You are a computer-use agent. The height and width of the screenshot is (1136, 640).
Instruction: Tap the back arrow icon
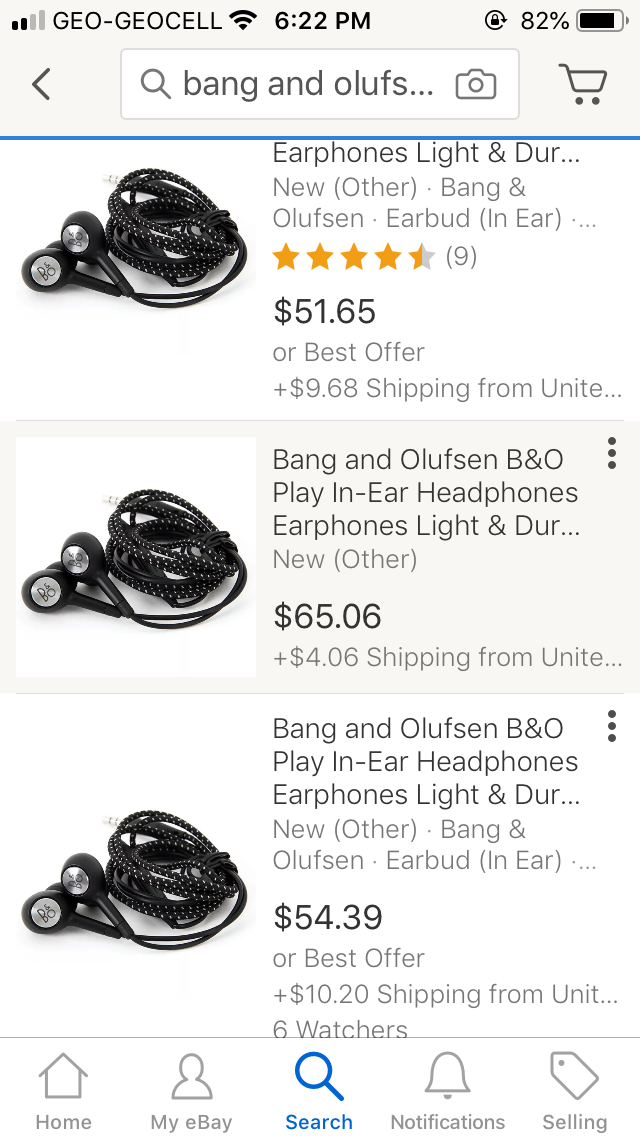tap(41, 84)
